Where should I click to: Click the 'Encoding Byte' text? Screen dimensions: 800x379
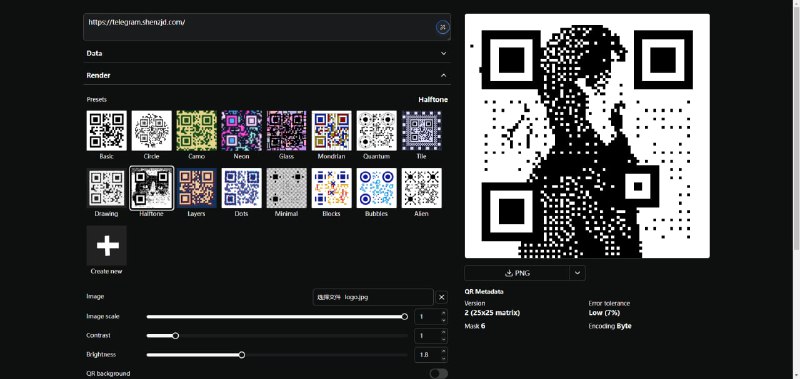pyautogui.click(x=610, y=326)
